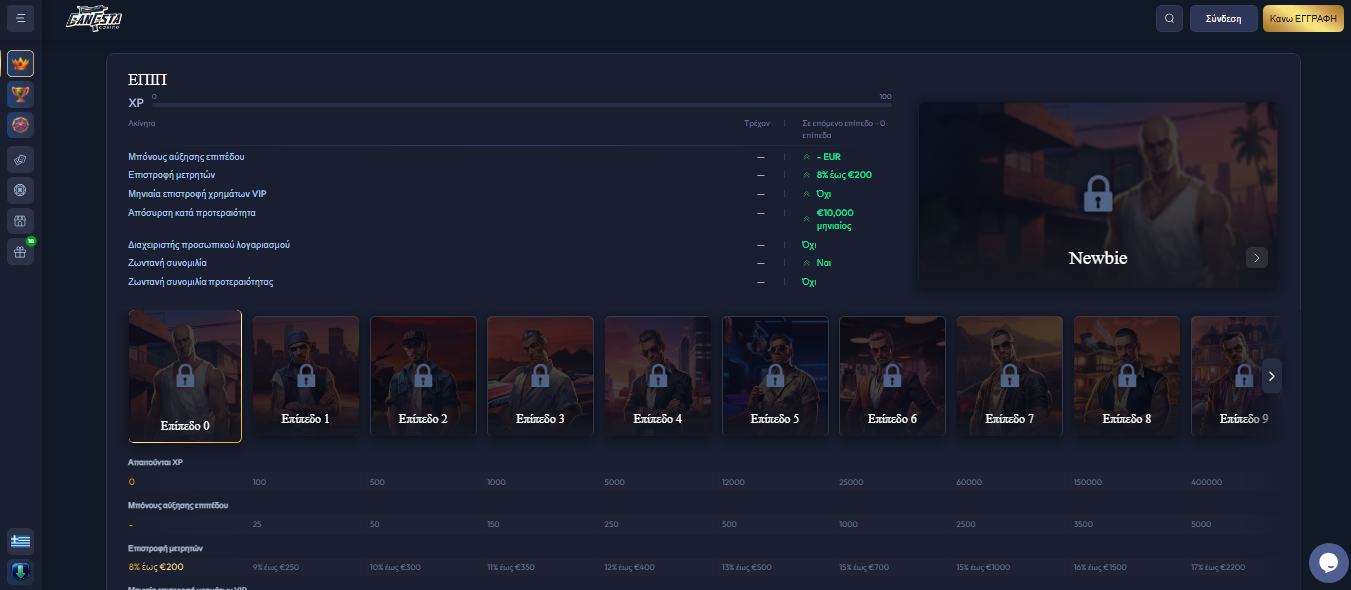Image resolution: width=1351 pixels, height=590 pixels.
Task: Select the Επίπεδο 6 level card
Action: pos(892,376)
